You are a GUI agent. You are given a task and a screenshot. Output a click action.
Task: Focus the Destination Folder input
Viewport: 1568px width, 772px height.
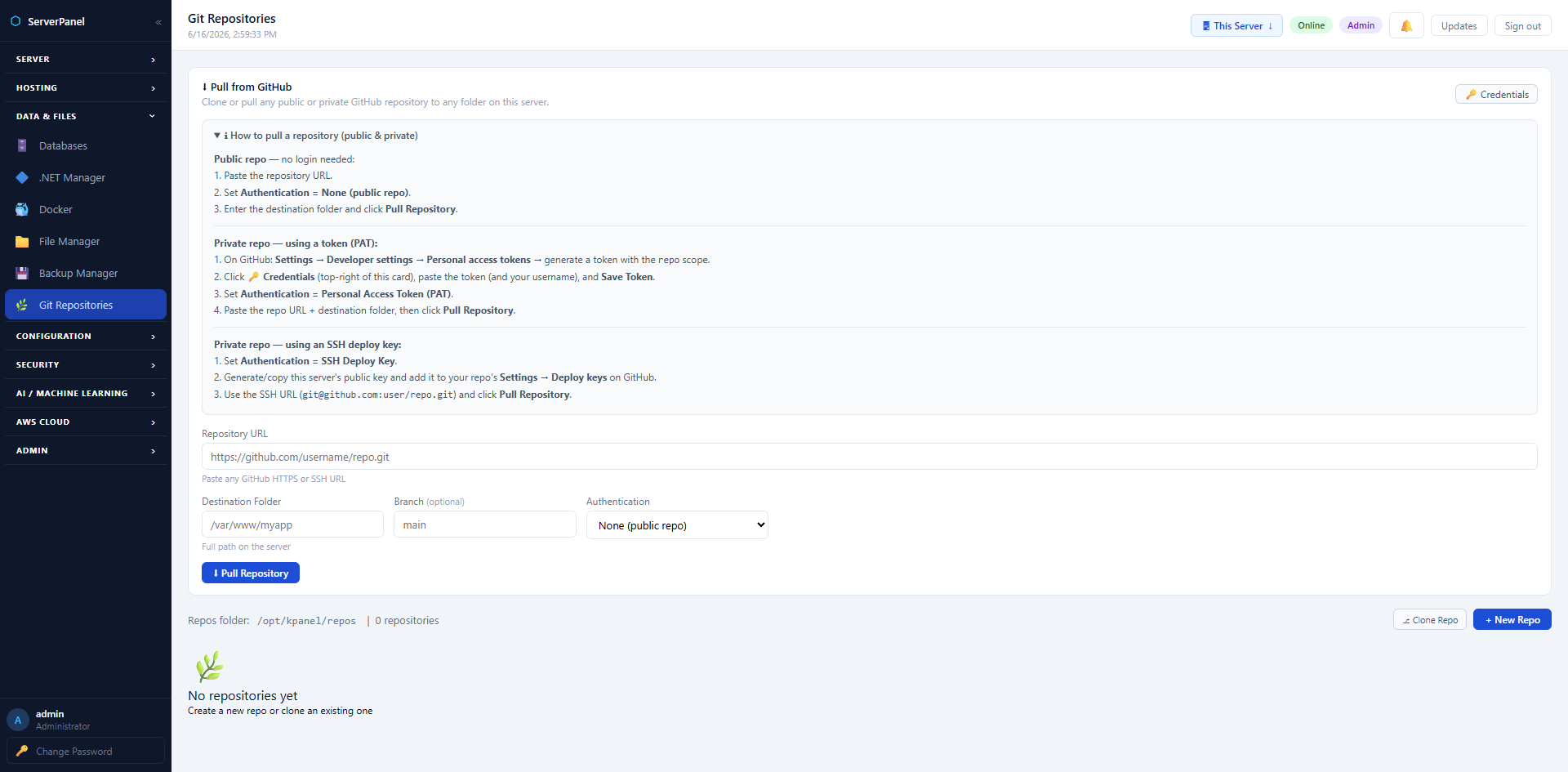tap(292, 524)
